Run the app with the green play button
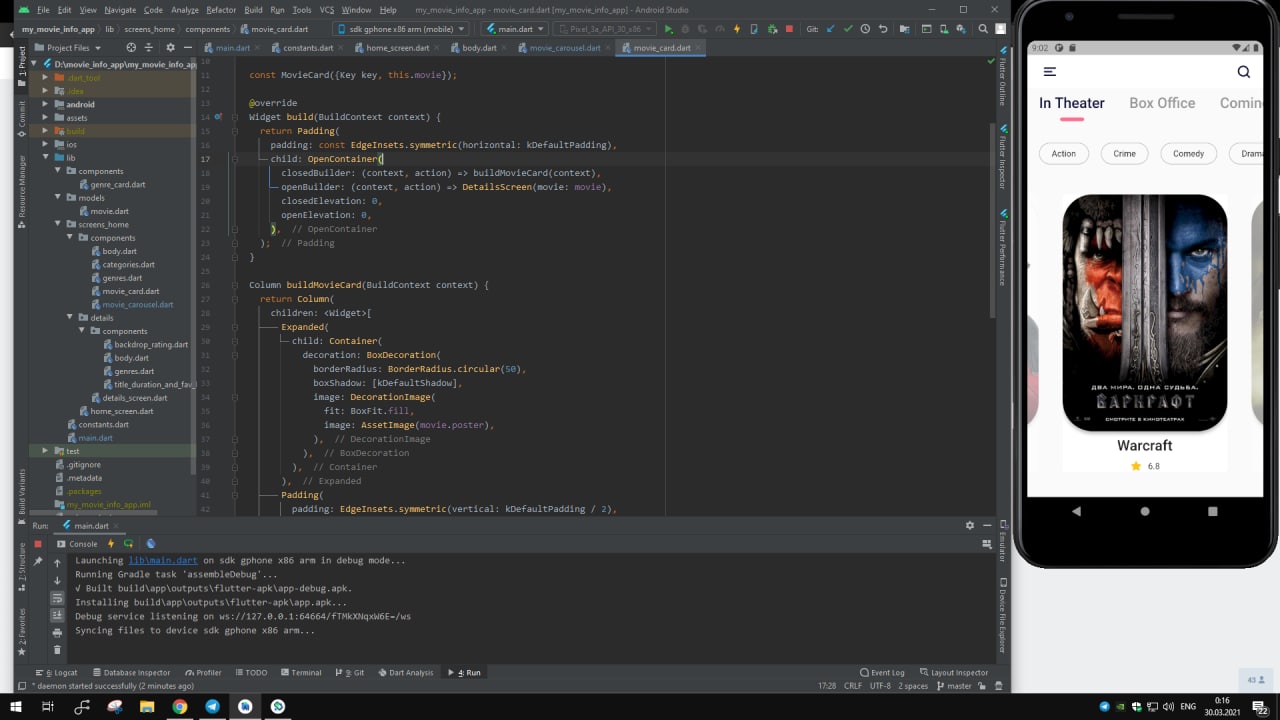This screenshot has height=720, width=1280. point(669,29)
